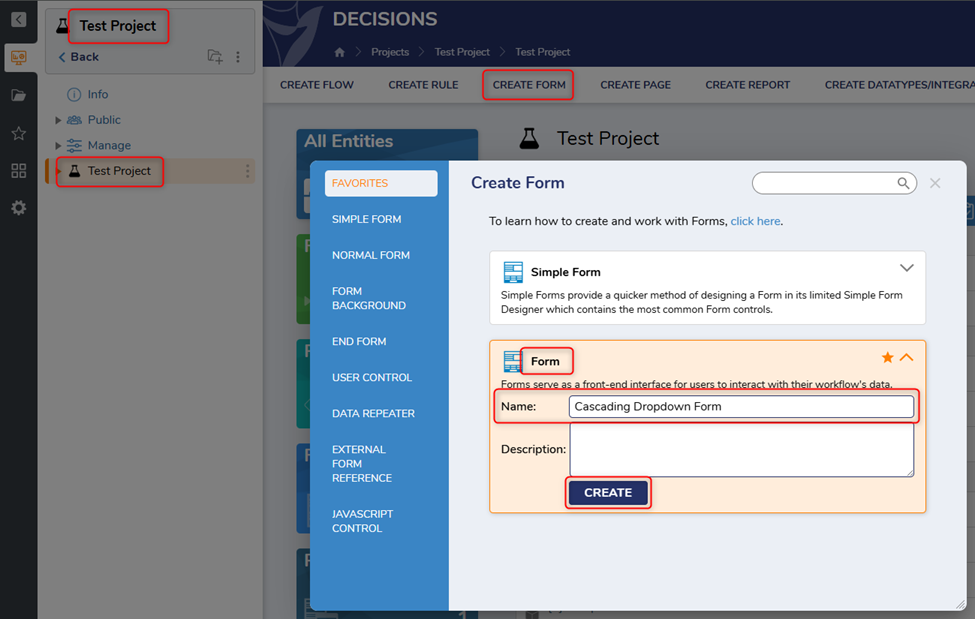Expand the Manage tree node

(x=58, y=146)
